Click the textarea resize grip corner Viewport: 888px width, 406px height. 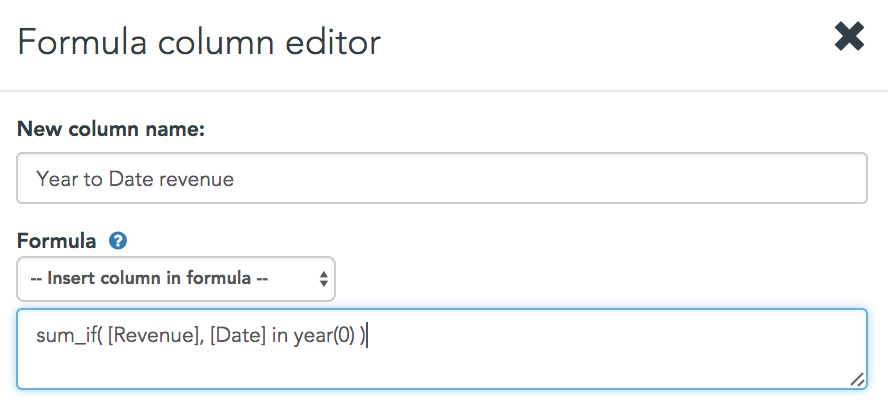click(x=857, y=379)
